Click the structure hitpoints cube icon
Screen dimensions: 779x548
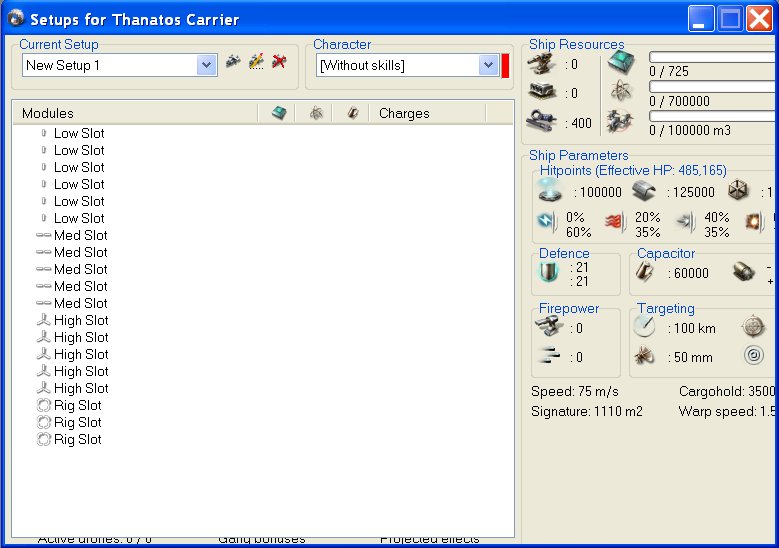(738, 190)
